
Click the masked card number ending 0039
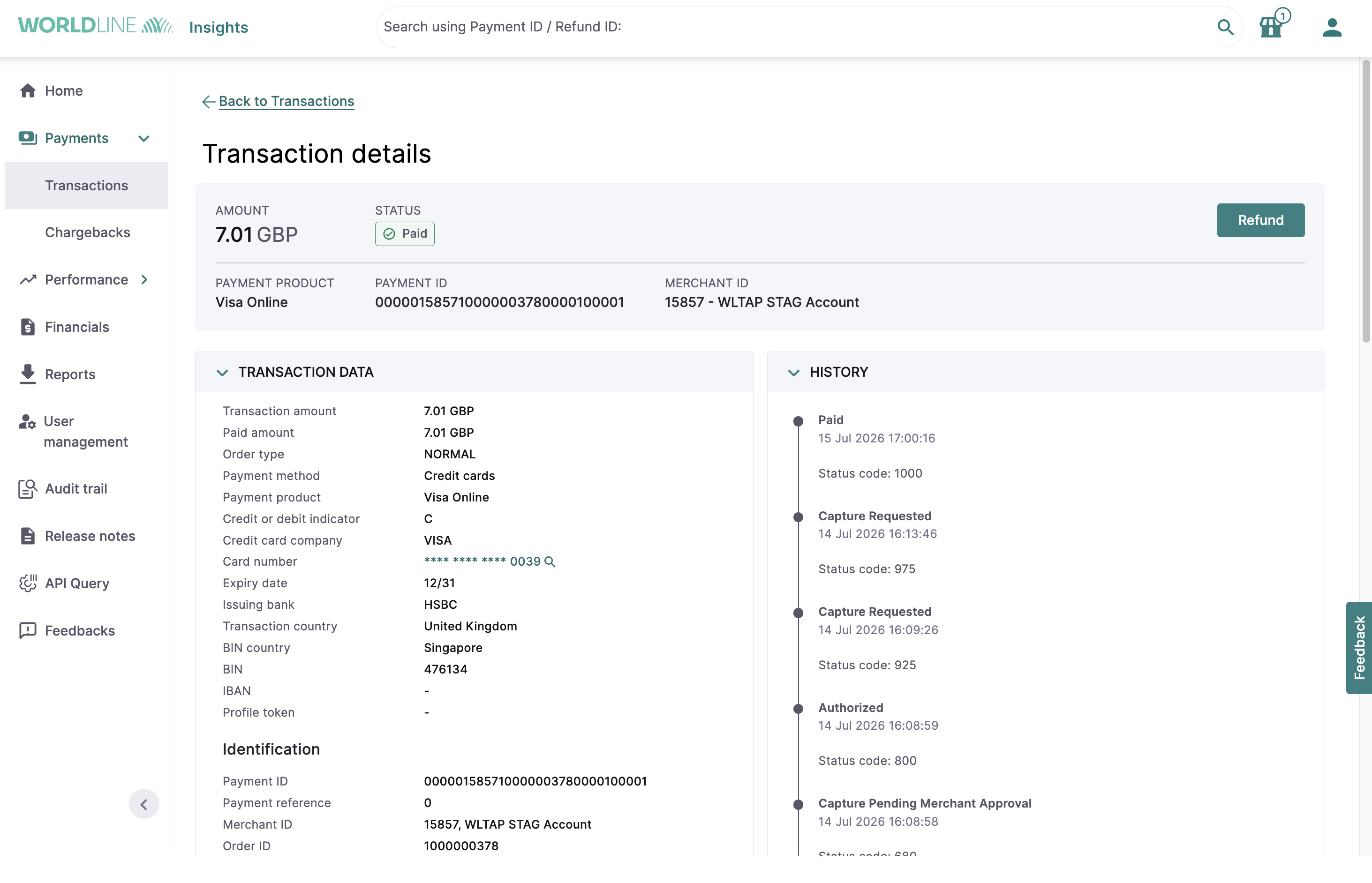click(x=482, y=562)
